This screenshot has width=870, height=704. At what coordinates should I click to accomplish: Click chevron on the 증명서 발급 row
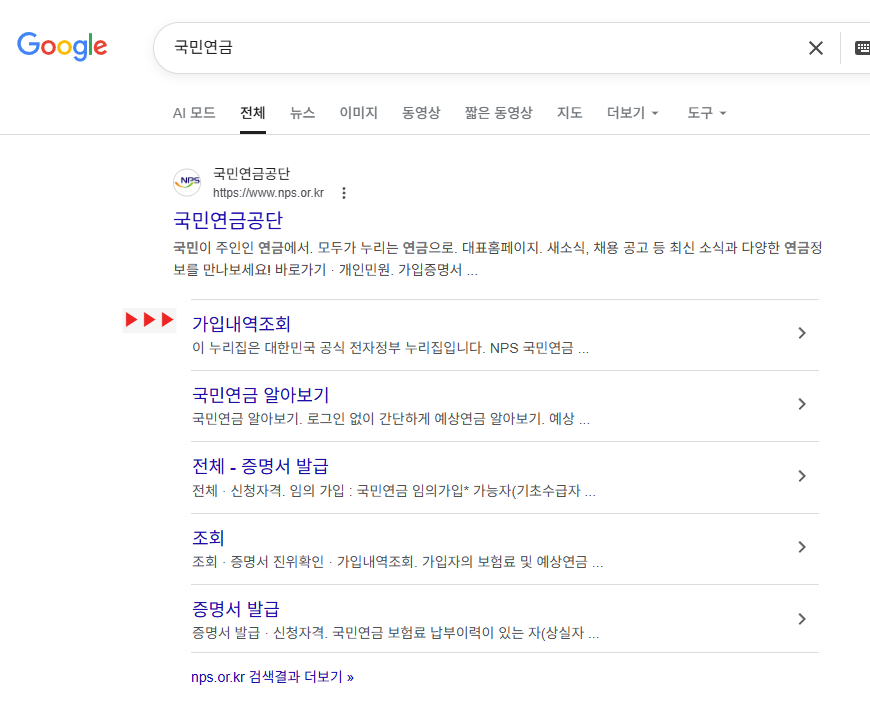point(802,619)
